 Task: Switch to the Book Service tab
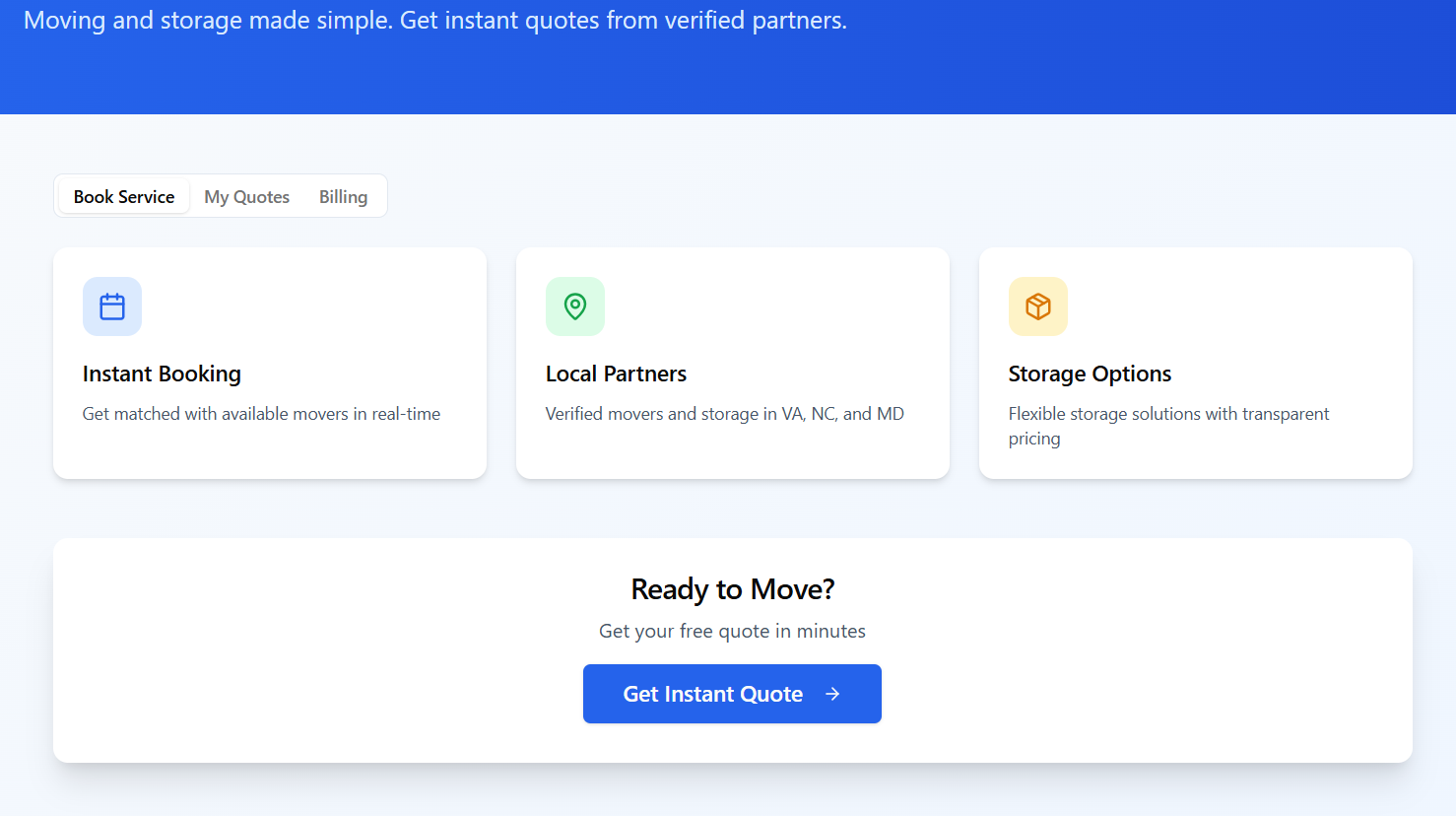(x=124, y=197)
